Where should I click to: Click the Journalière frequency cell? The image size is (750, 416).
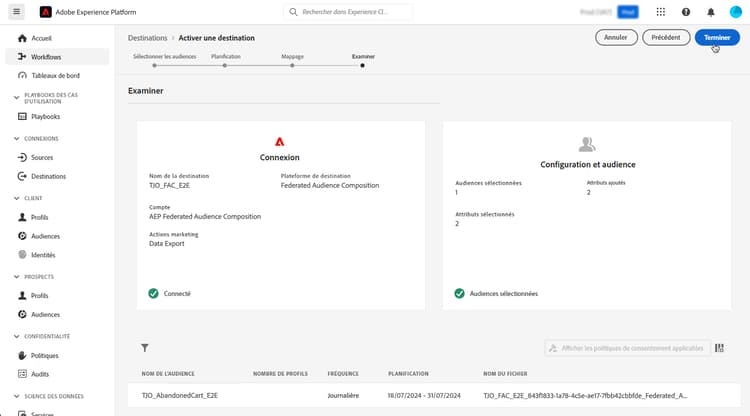point(343,395)
